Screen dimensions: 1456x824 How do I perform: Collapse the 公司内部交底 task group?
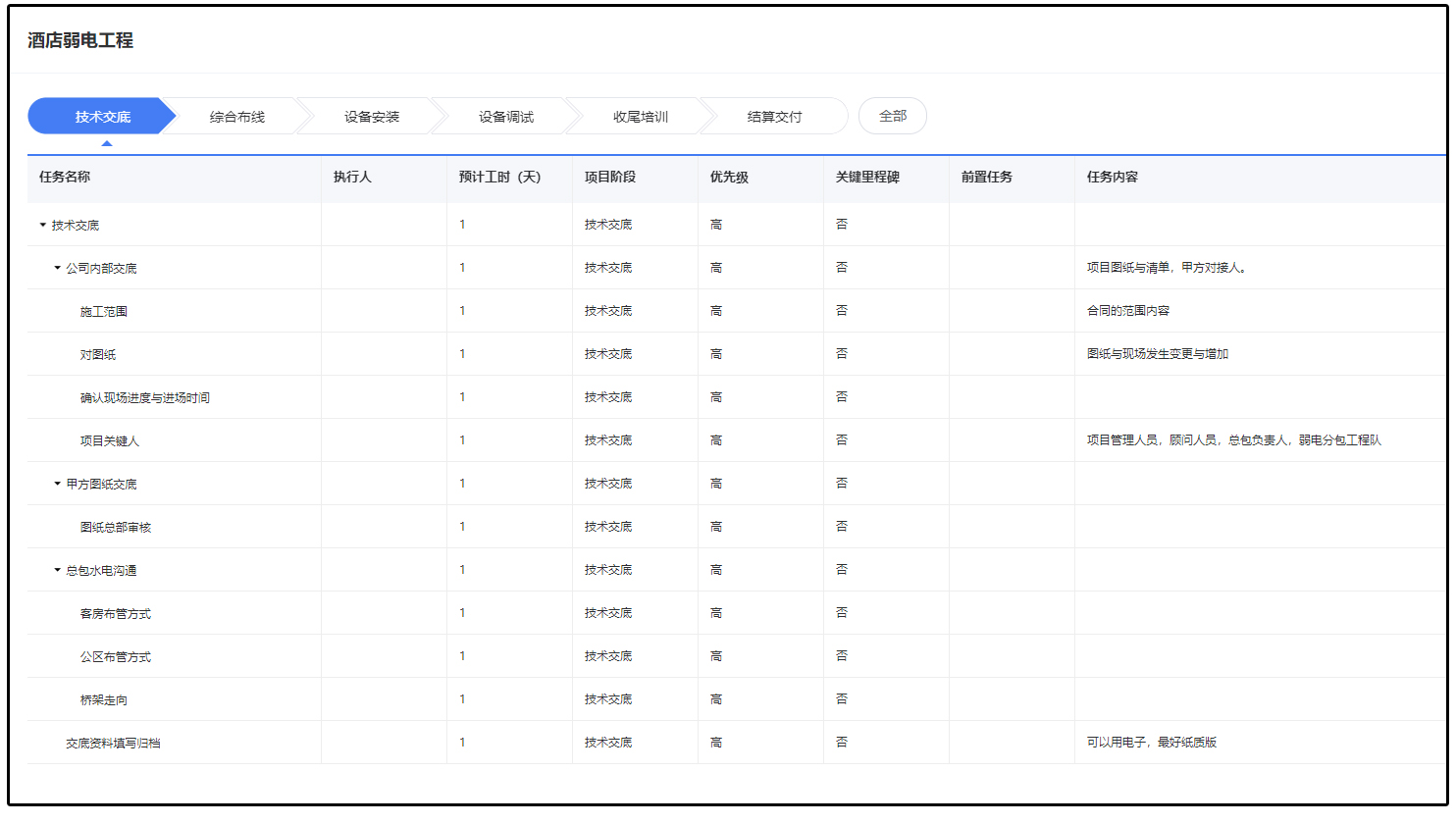[57, 269]
